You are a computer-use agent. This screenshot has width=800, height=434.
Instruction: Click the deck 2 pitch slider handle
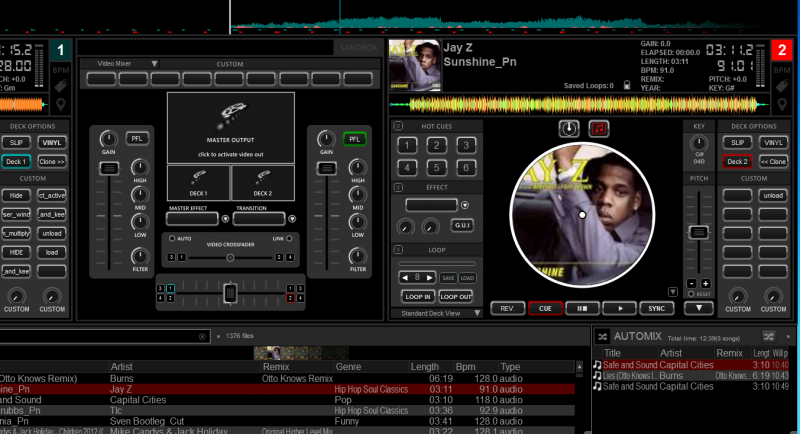pos(698,233)
